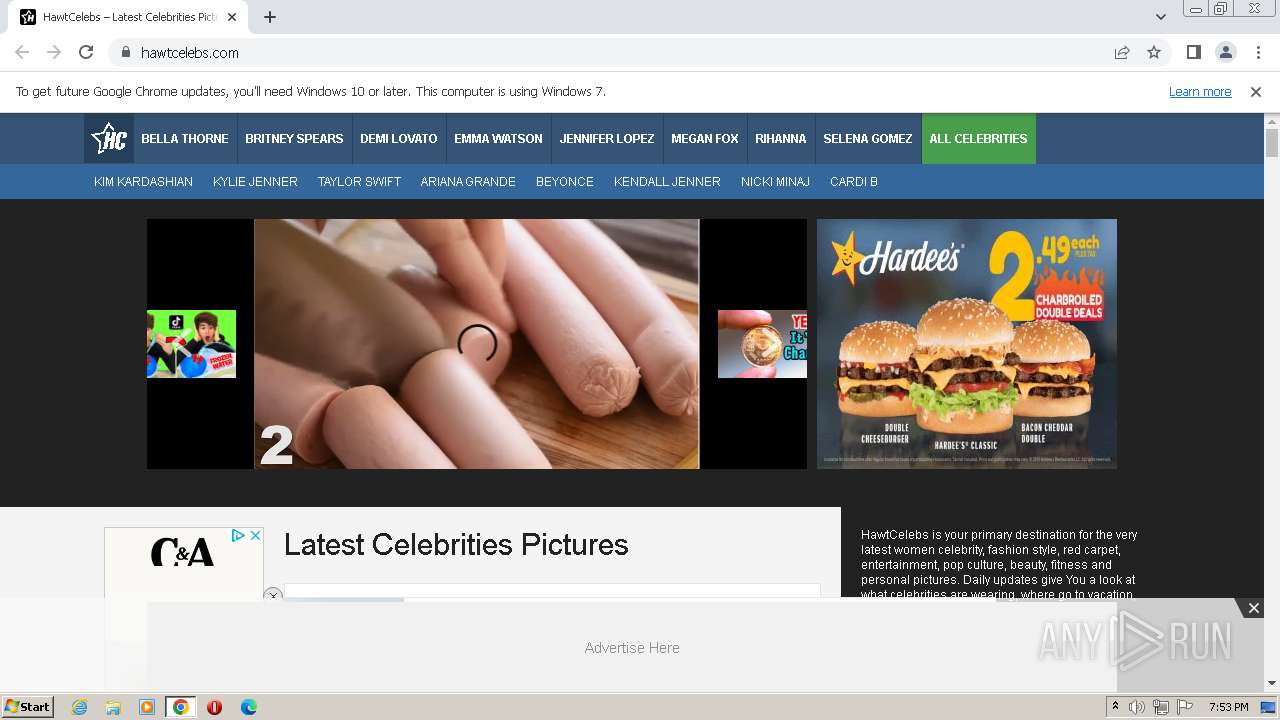Open File Explorer in taskbar
Image resolution: width=1280 pixels, height=720 pixels.
tap(113, 707)
